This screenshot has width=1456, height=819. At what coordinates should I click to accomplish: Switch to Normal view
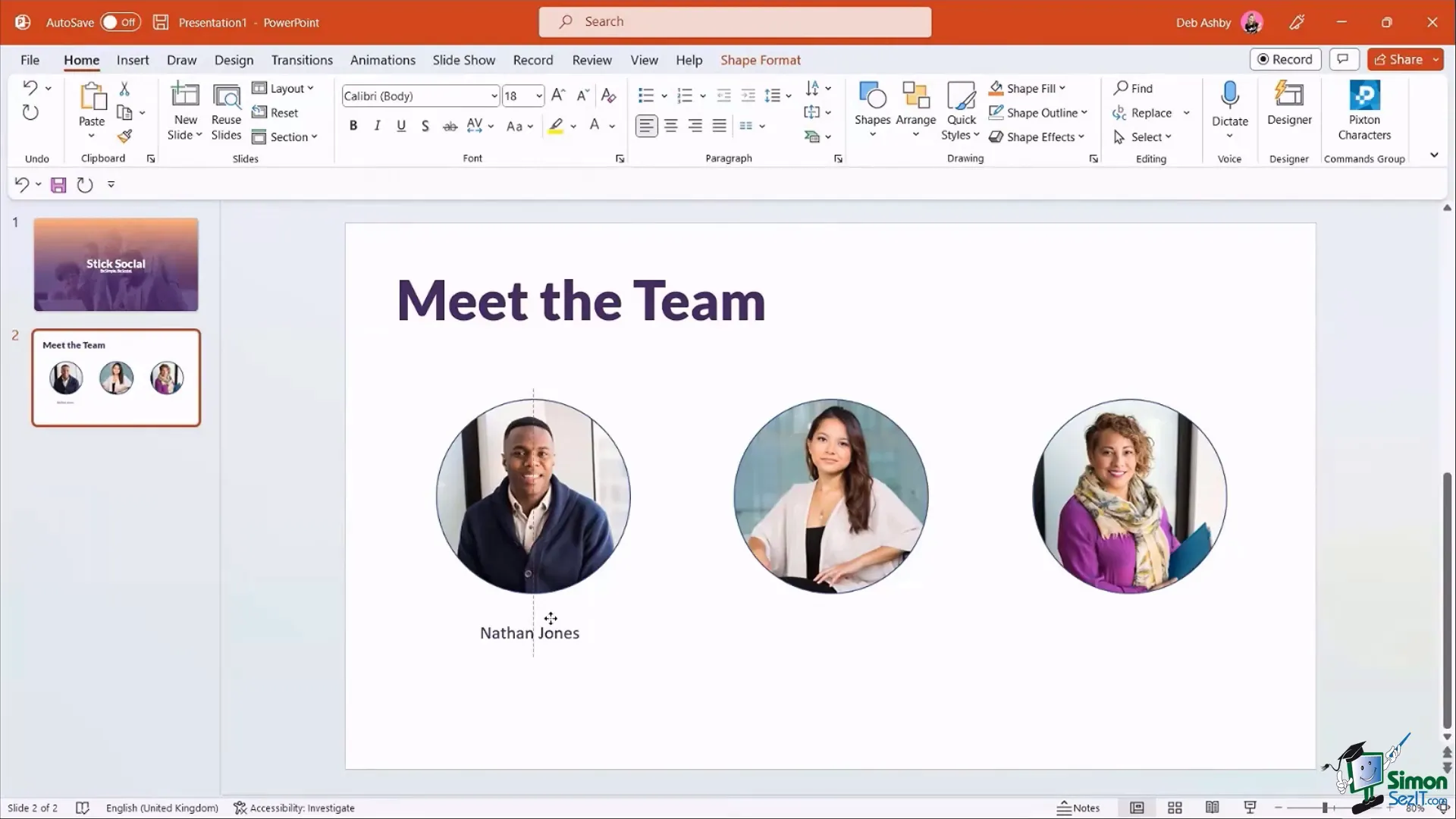(1137, 808)
